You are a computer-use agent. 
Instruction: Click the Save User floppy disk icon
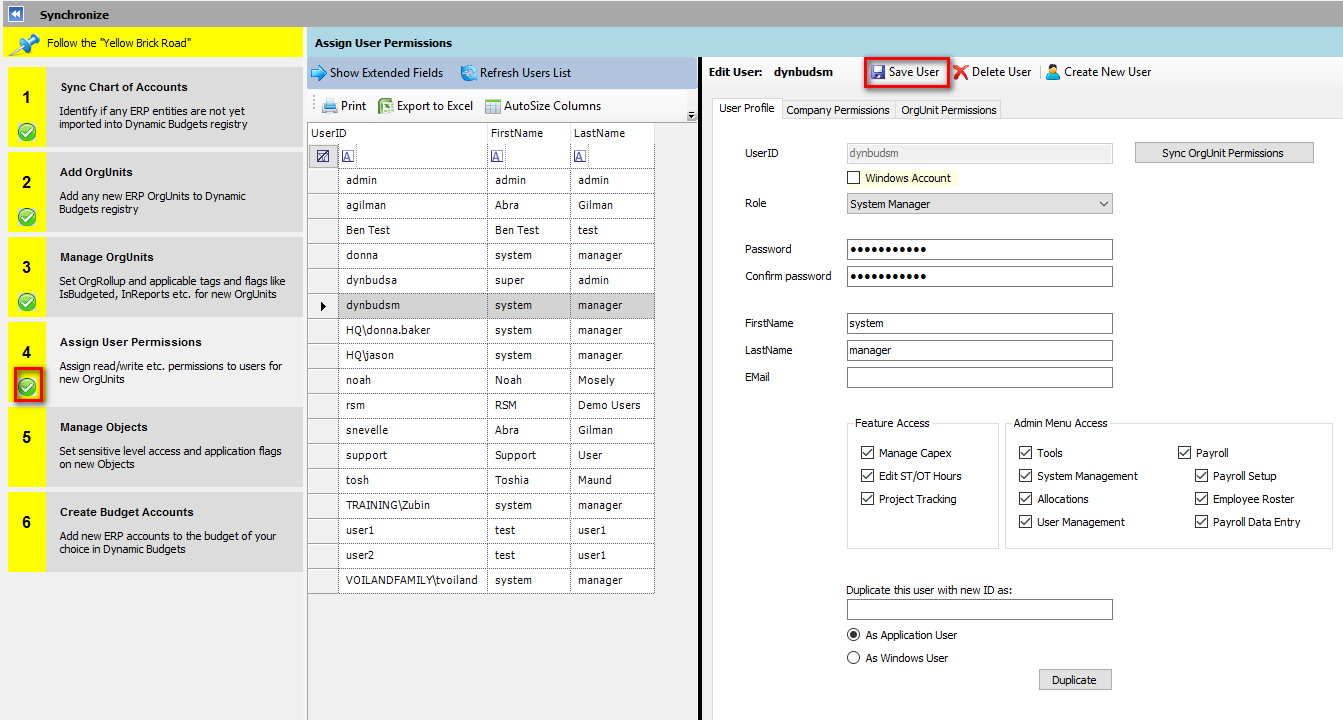(x=878, y=72)
